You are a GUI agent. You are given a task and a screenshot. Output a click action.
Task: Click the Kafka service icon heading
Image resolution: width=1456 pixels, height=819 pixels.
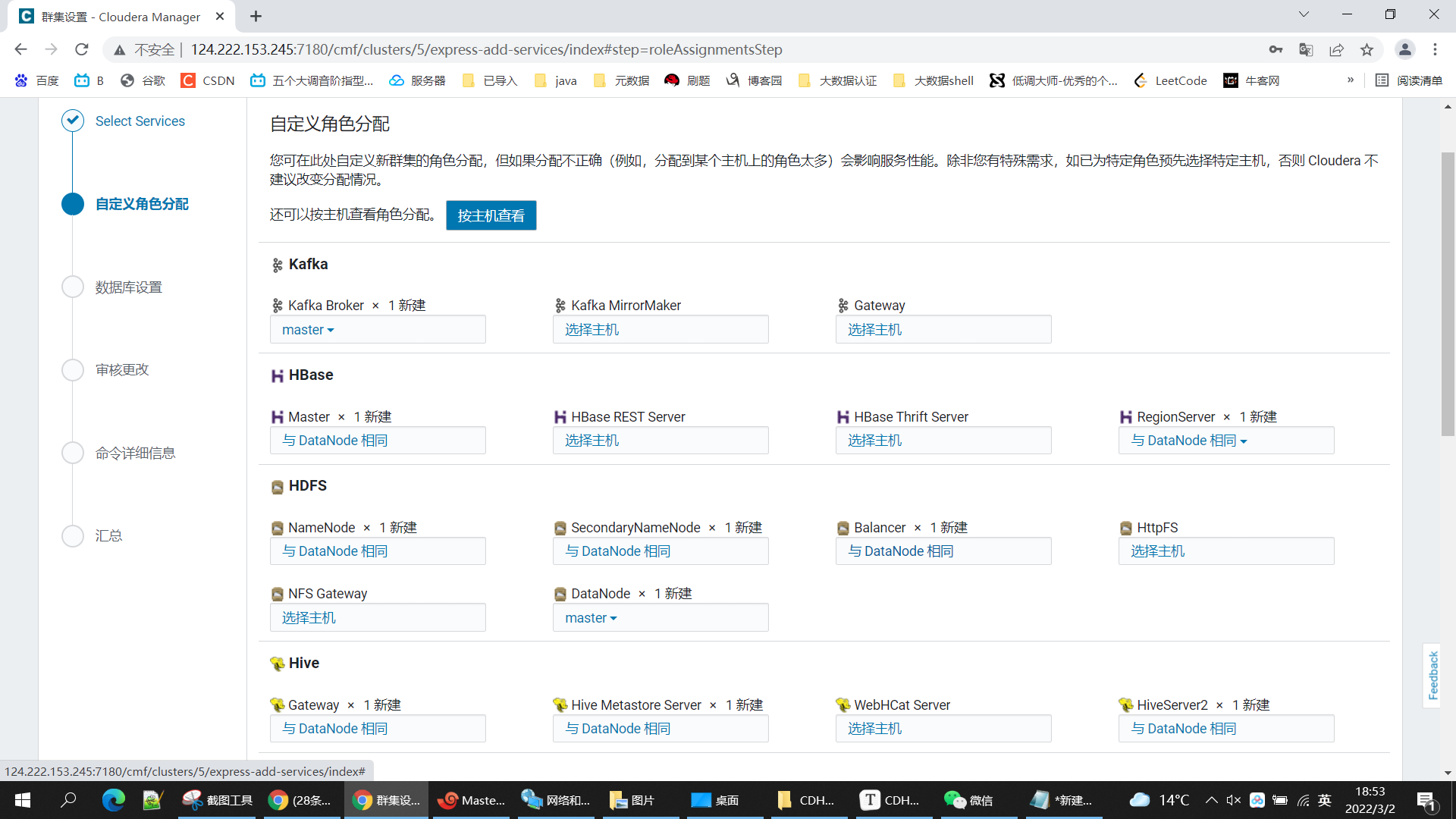coord(278,265)
